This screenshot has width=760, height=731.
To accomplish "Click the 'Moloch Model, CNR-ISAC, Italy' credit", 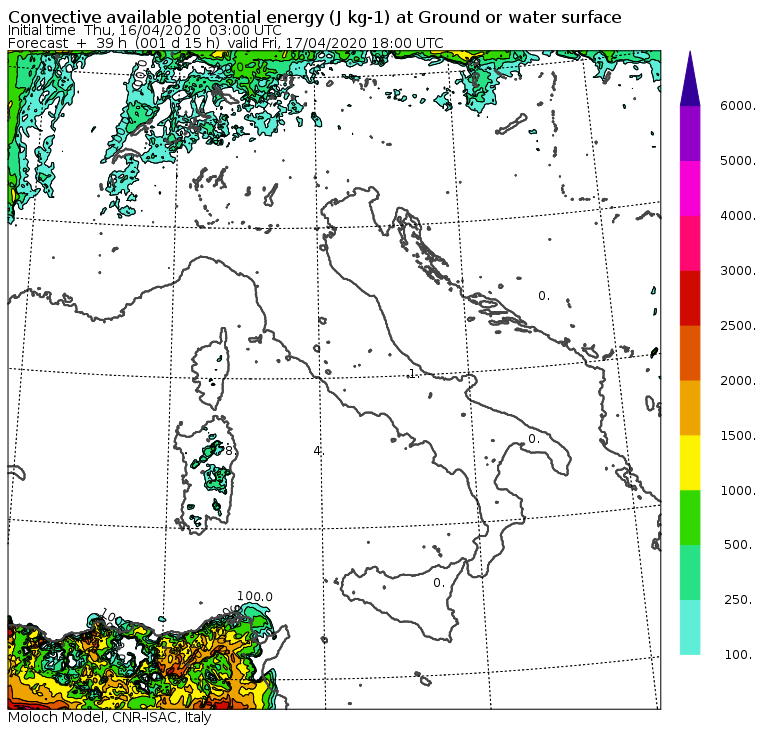I will (x=110, y=717).
